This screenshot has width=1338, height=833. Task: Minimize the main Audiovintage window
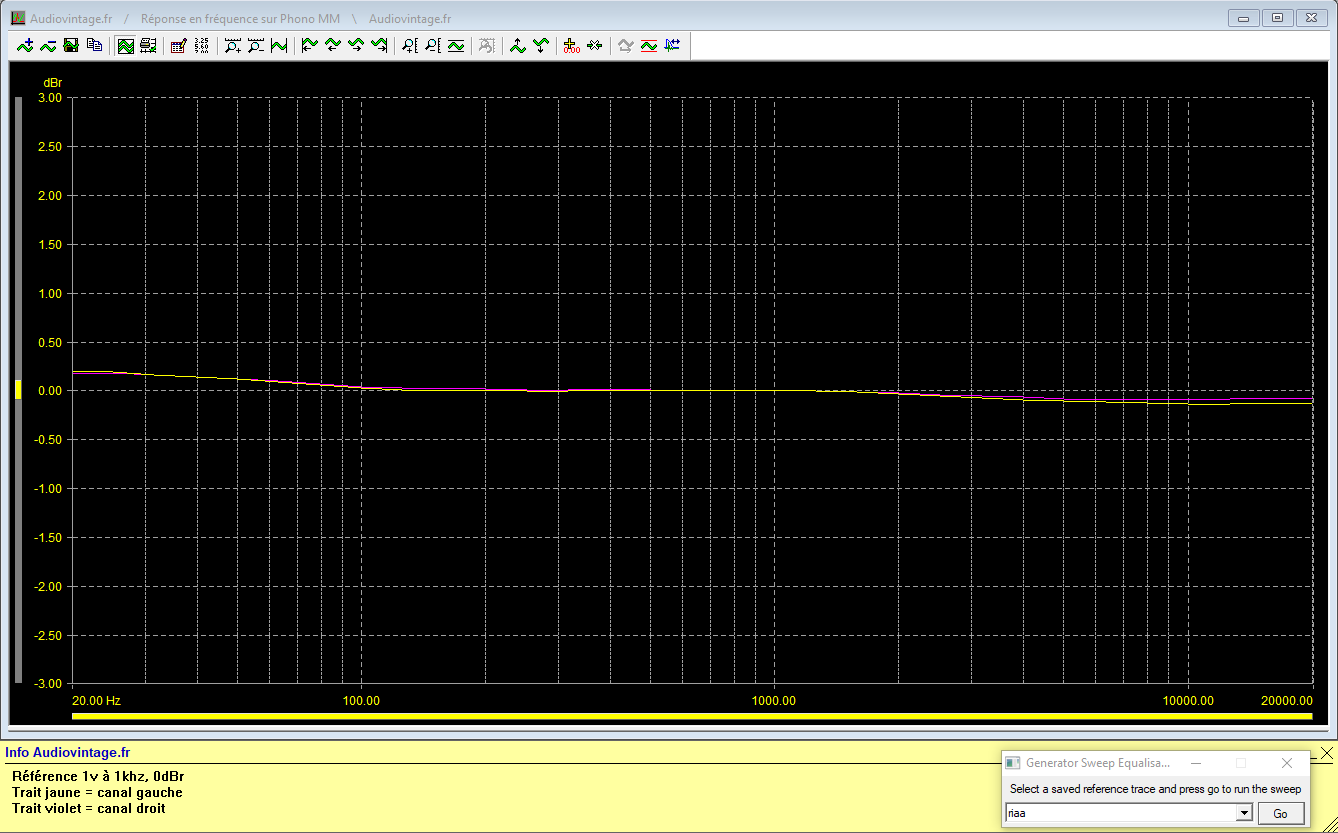1244,18
